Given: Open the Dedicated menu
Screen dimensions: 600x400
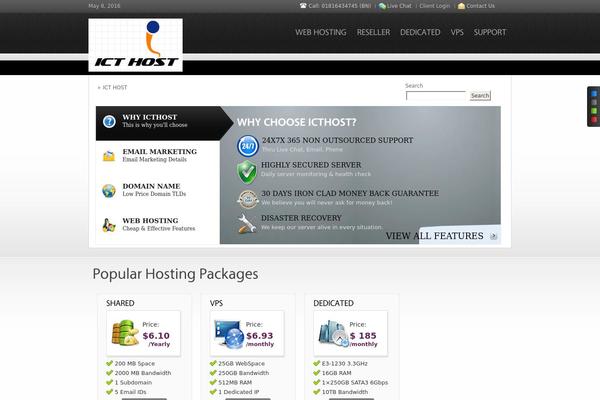Looking at the screenshot, I should click(x=420, y=33).
